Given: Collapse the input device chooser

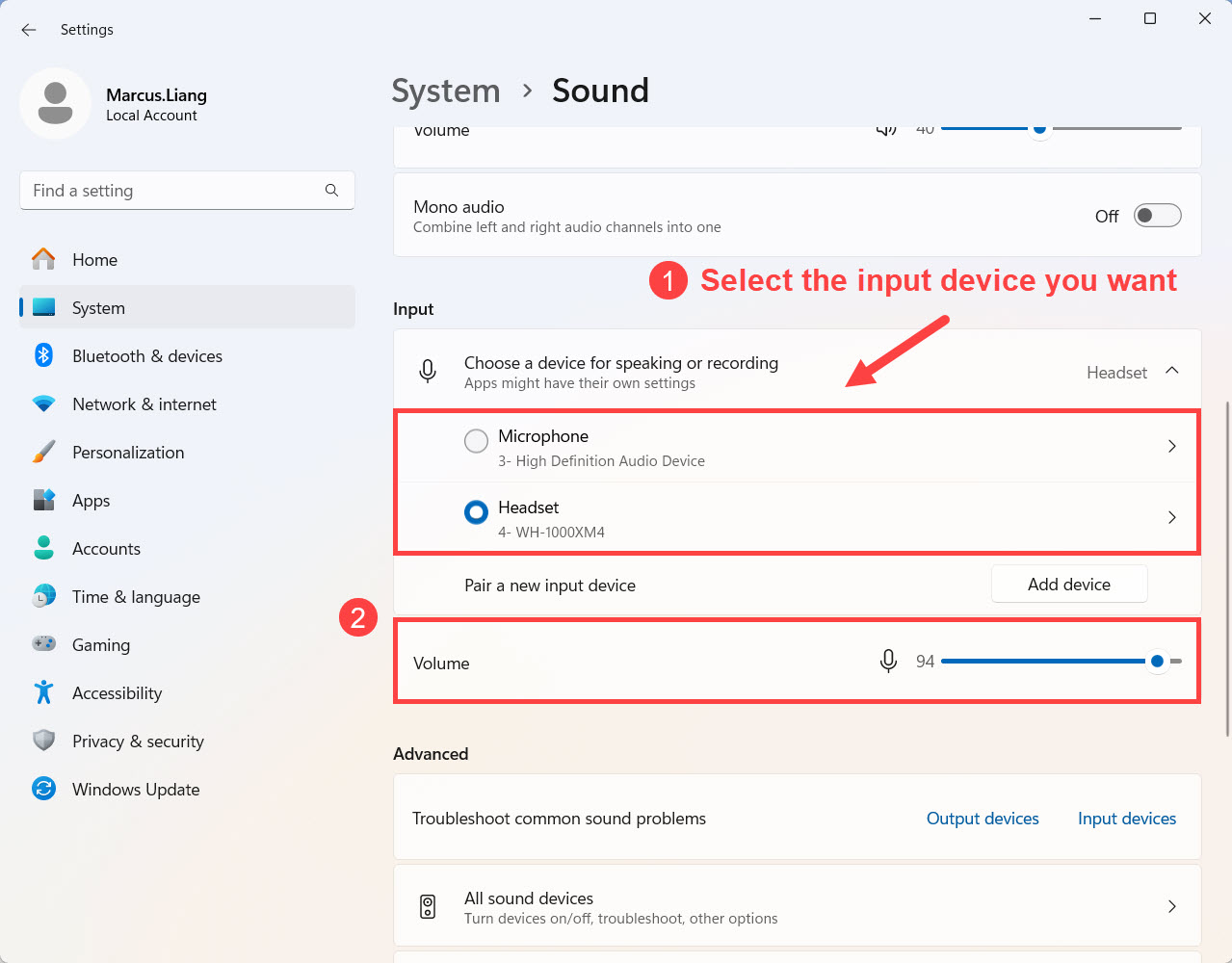Looking at the screenshot, I should tap(1171, 371).
